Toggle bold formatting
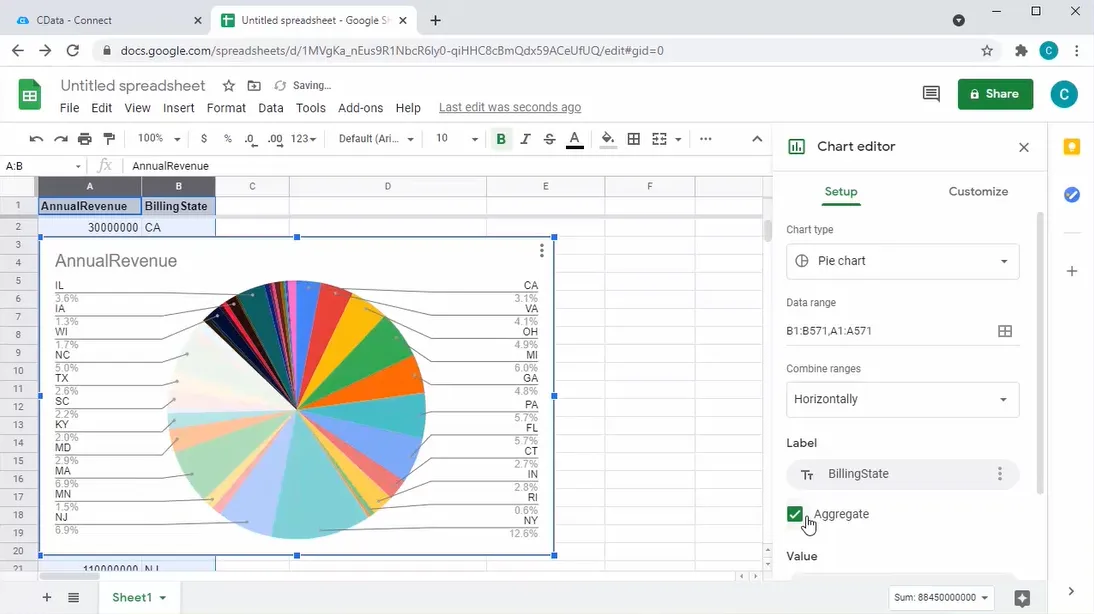Screen dimensions: 1094x614 point(501,139)
